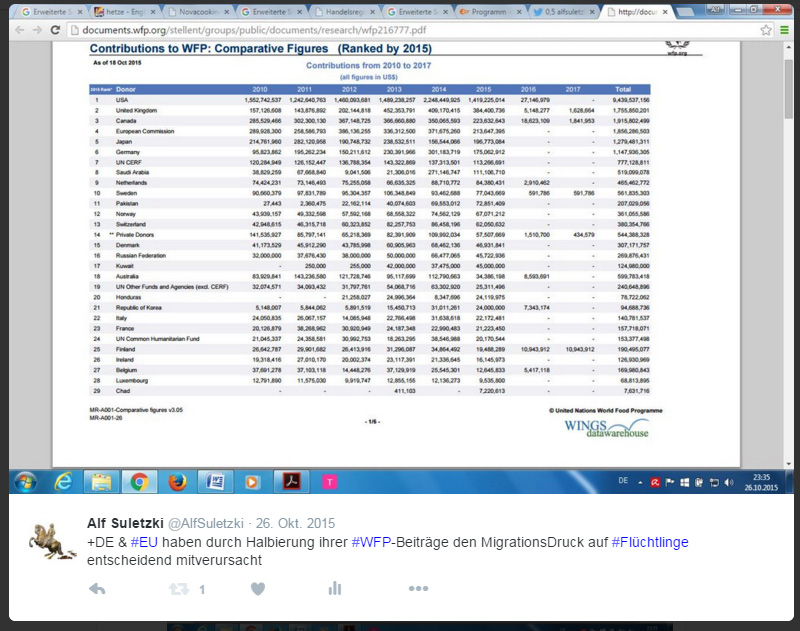The image size is (800, 631).
Task: Close the '0,5 alfsuletz' Twitter tab
Action: pos(592,12)
